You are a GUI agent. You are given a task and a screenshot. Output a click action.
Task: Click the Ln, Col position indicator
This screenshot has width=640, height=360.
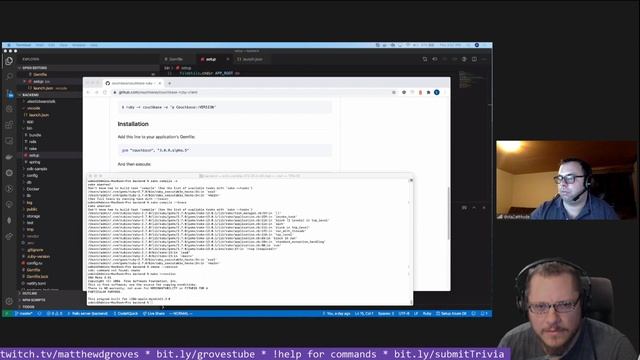coord(364,313)
